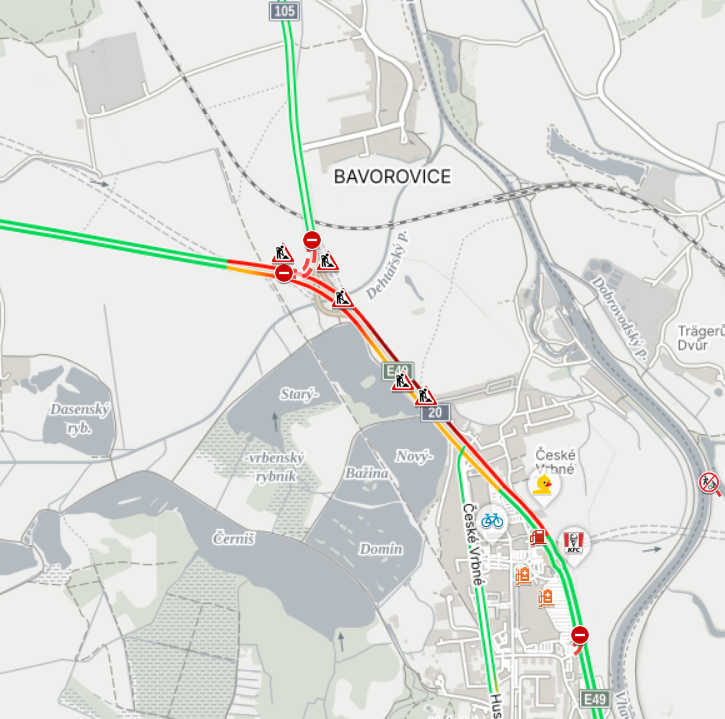Viewport: 725px width, 719px height.
Task: Click the red fuel station icon
Action: point(538,537)
